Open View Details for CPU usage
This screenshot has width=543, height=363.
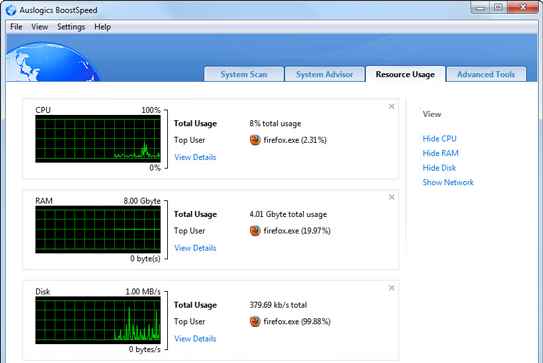(x=195, y=157)
